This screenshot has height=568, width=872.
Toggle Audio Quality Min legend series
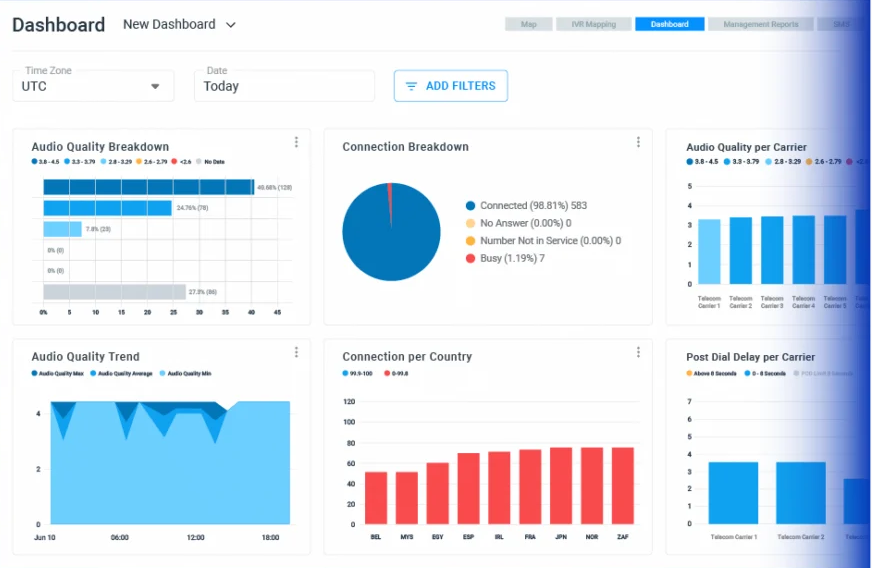tap(186, 374)
